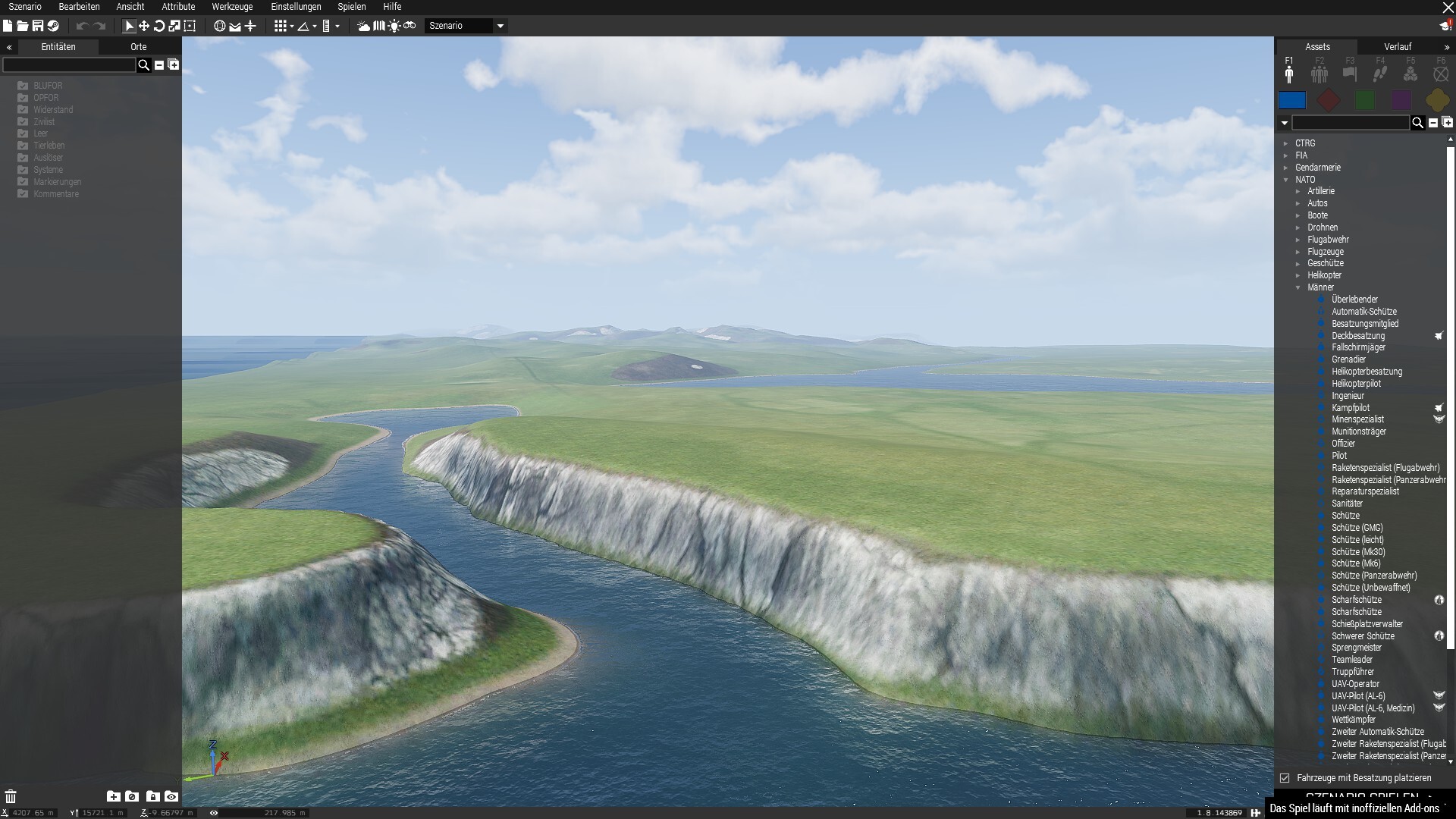Expand the CTRG faction
This screenshot has height=819, width=1456.
click(1286, 143)
